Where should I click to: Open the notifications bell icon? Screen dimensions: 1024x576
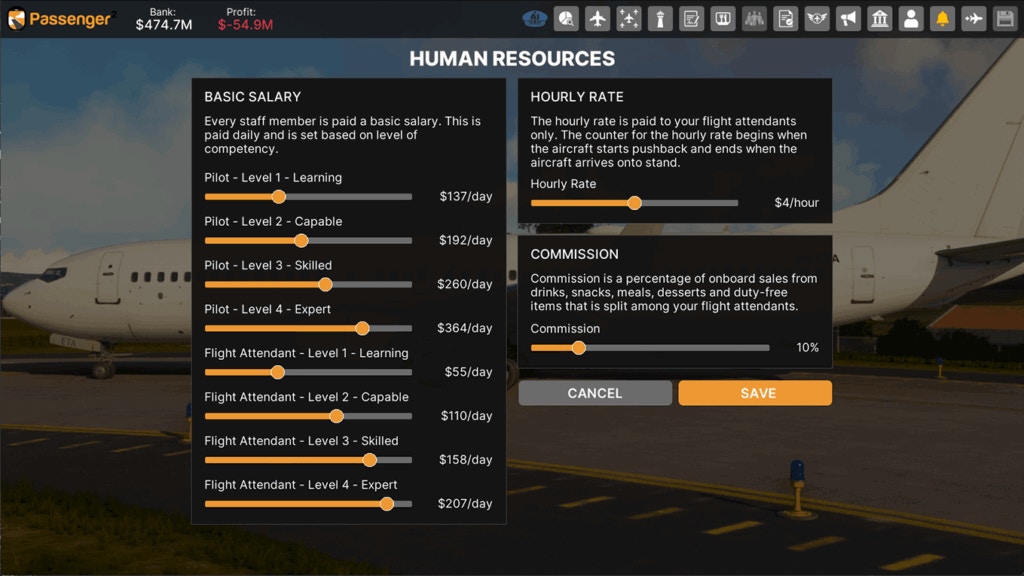coord(942,18)
